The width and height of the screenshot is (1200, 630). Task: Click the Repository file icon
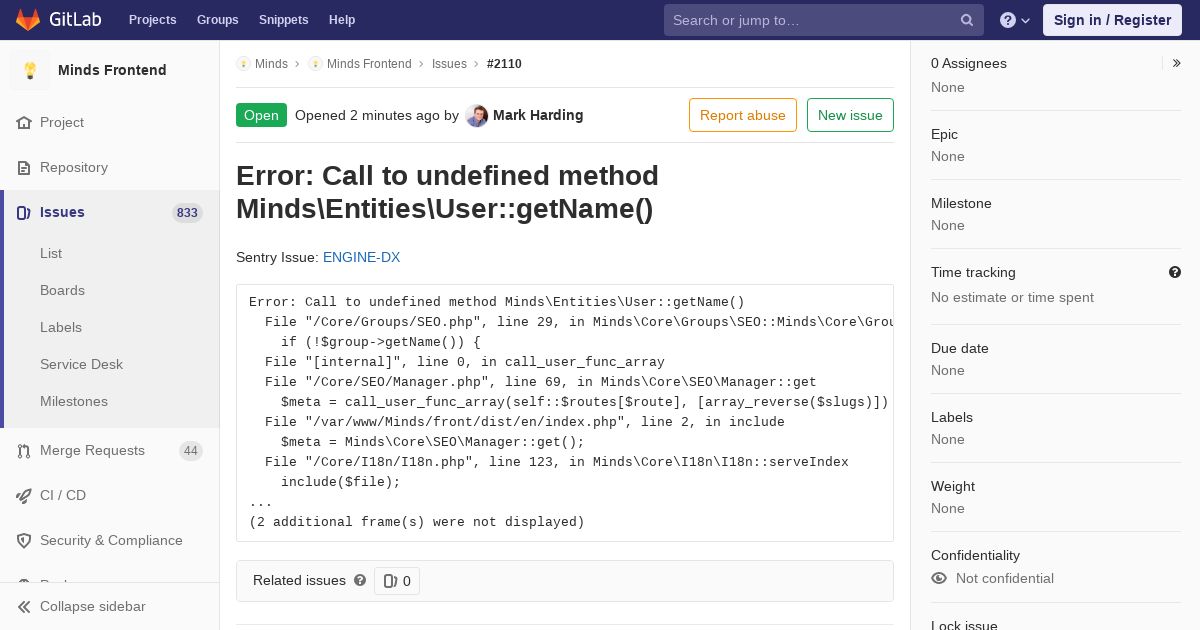[24, 167]
